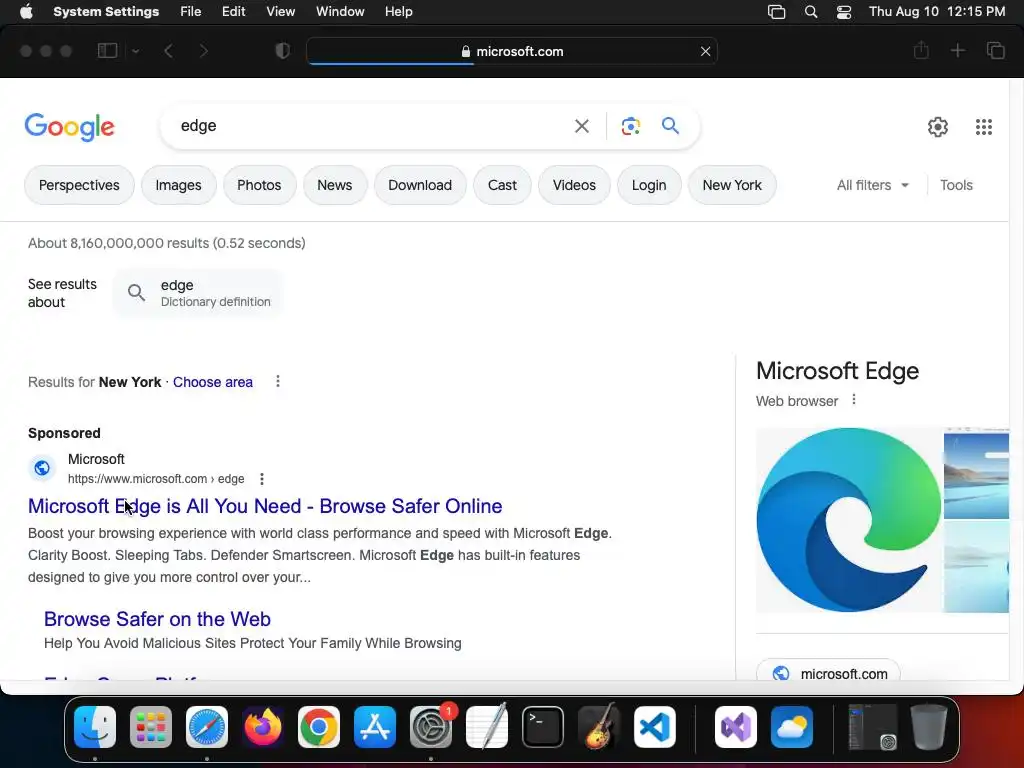Open the Share icon in the toolbar

(x=921, y=50)
